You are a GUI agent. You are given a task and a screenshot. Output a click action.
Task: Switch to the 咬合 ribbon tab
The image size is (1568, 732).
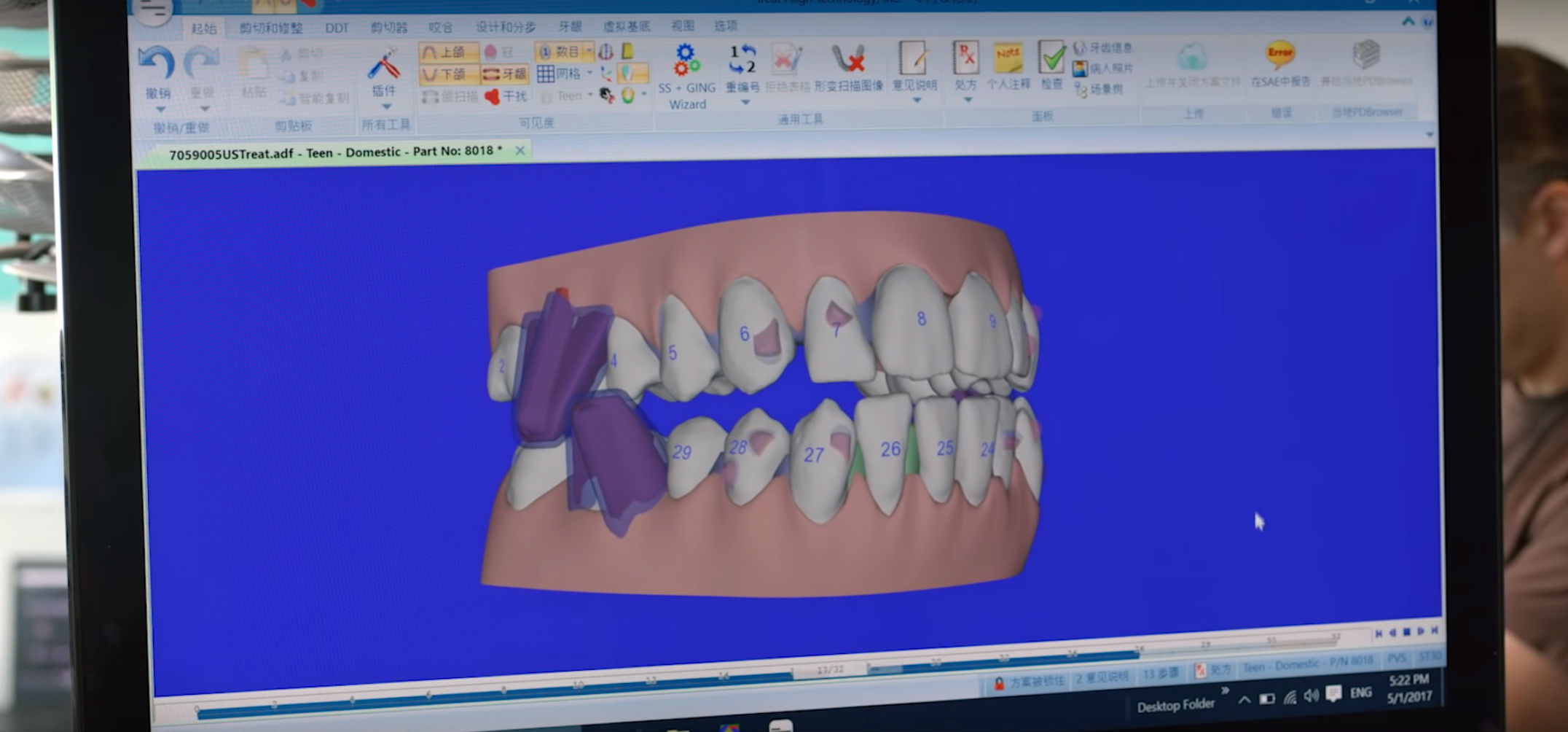[x=440, y=28]
